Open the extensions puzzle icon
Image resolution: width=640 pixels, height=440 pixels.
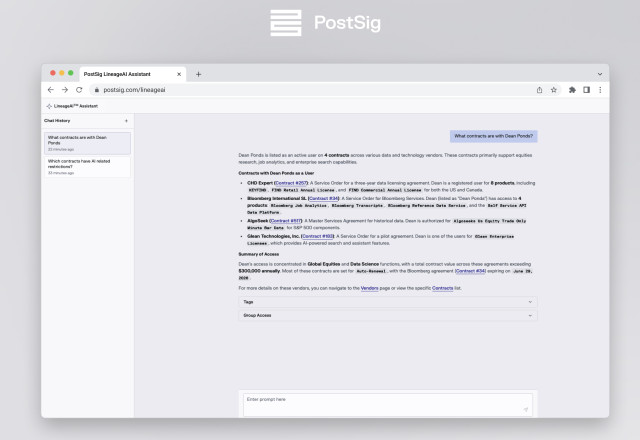pos(572,90)
